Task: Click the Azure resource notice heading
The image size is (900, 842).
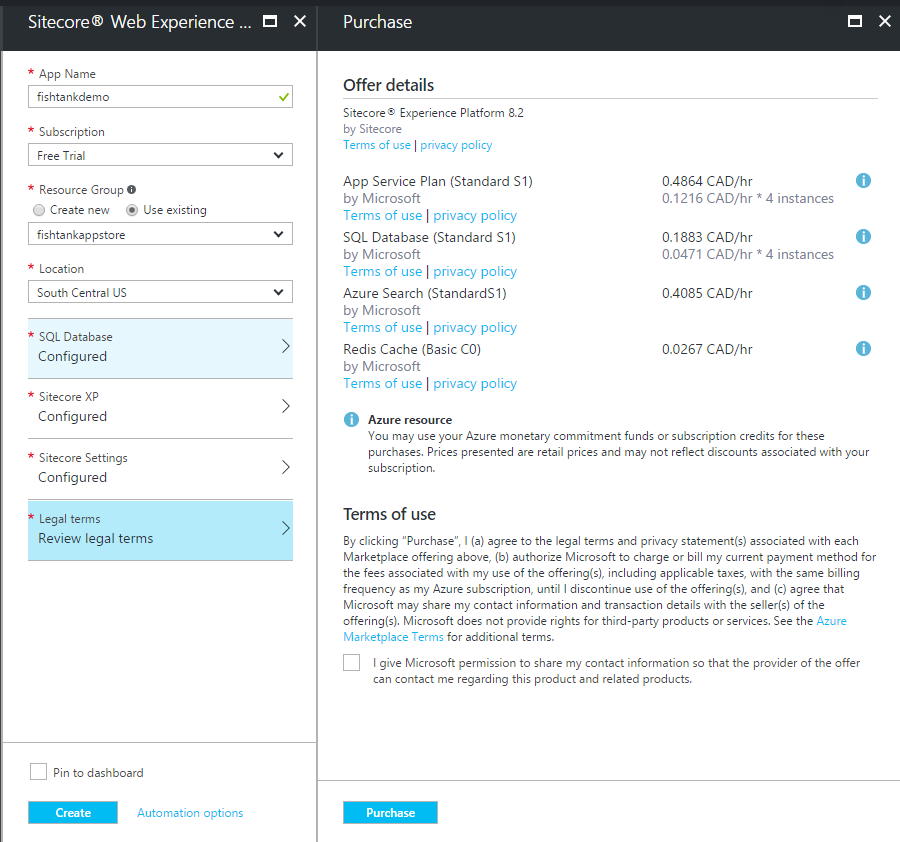Action: [410, 420]
